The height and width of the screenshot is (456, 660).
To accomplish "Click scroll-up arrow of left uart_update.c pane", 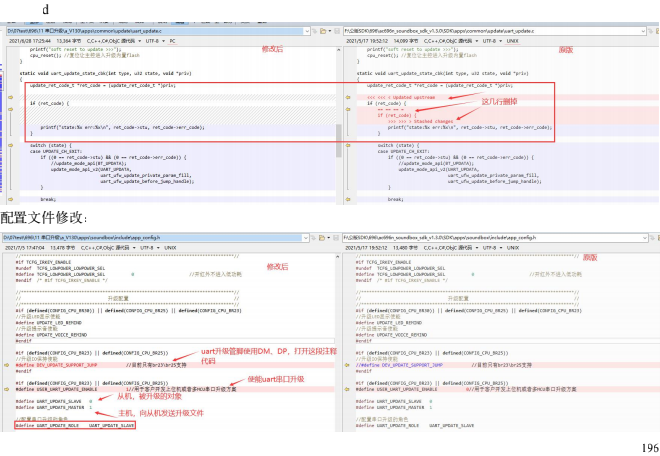I will pyautogui.click(x=339, y=50).
